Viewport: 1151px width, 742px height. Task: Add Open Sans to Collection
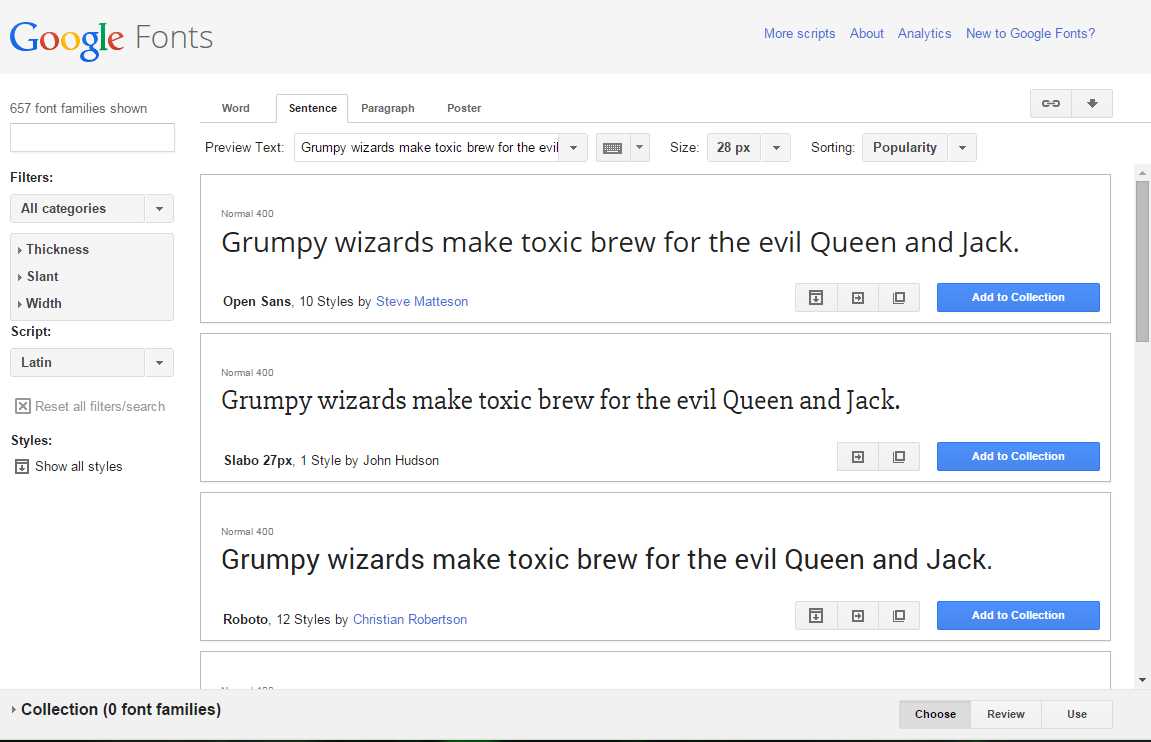tap(1018, 297)
